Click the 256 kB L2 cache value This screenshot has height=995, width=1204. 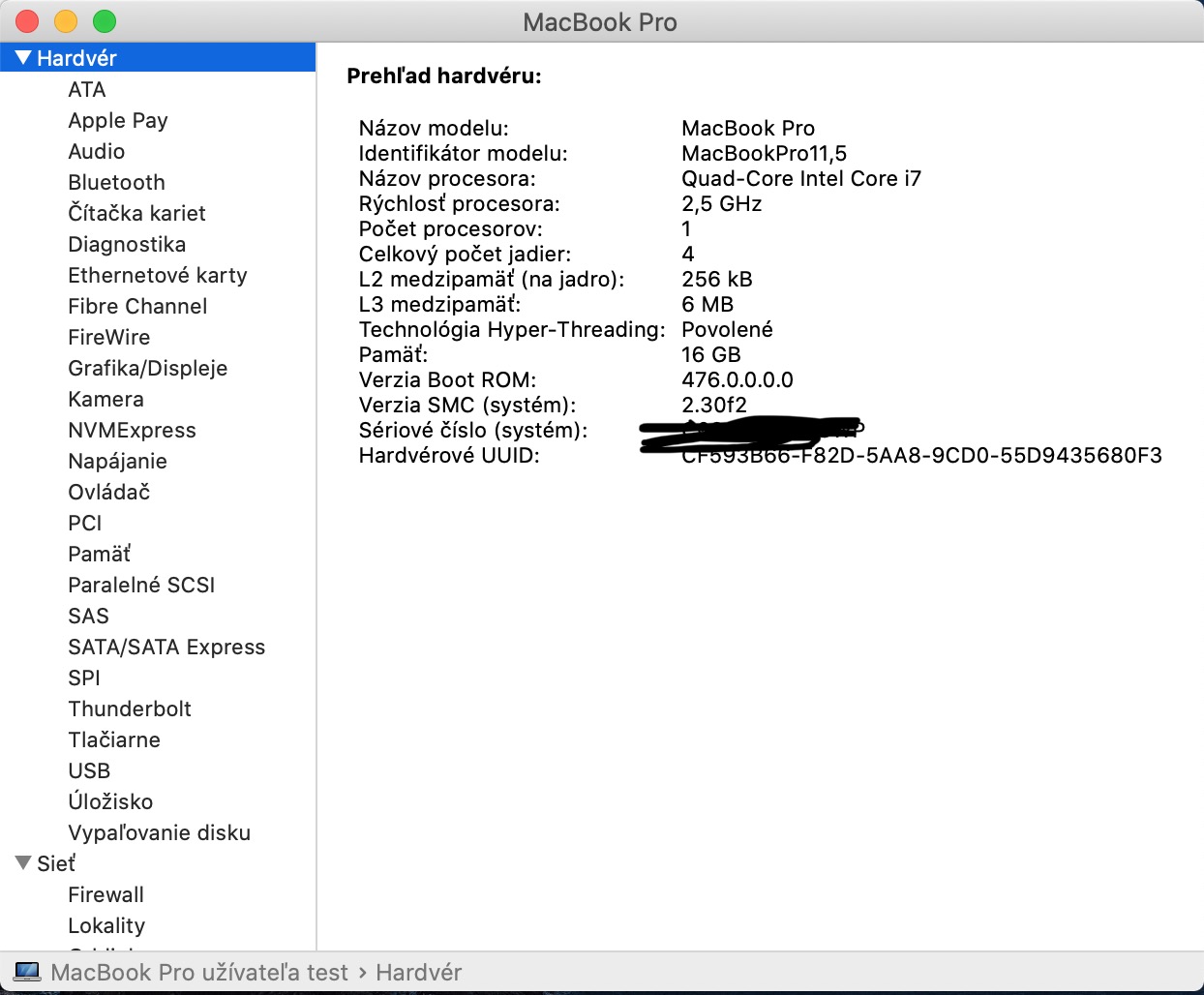(717, 279)
